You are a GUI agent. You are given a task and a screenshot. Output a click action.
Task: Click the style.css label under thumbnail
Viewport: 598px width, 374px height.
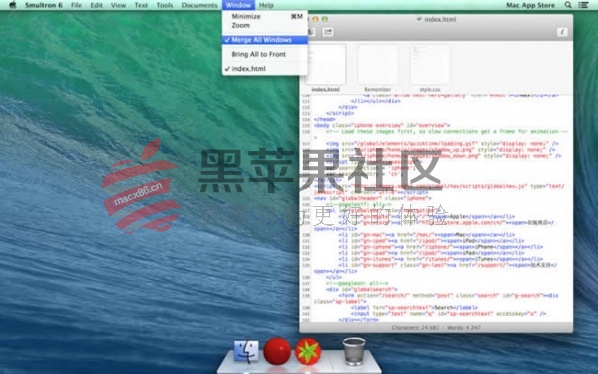[430, 90]
